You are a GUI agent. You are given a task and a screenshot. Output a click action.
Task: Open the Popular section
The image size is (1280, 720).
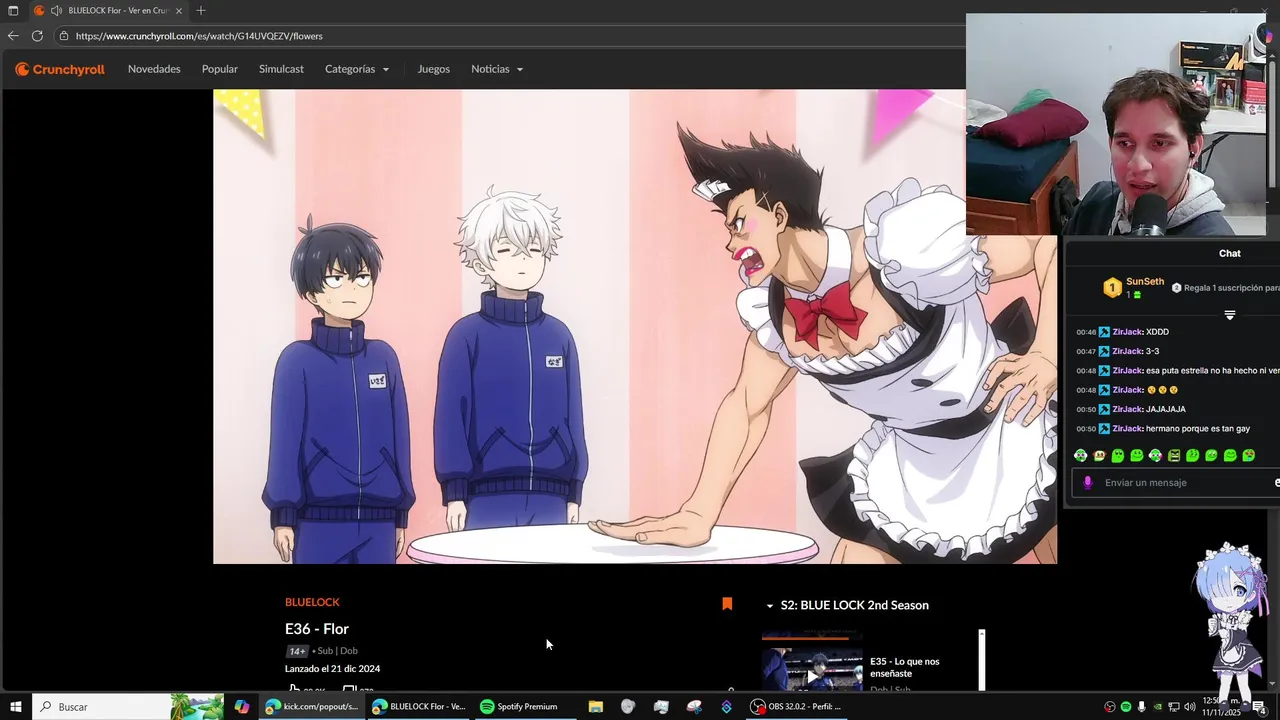220,69
